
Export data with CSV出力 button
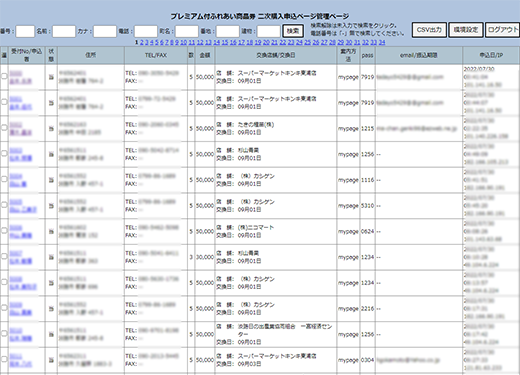pyautogui.click(x=429, y=30)
